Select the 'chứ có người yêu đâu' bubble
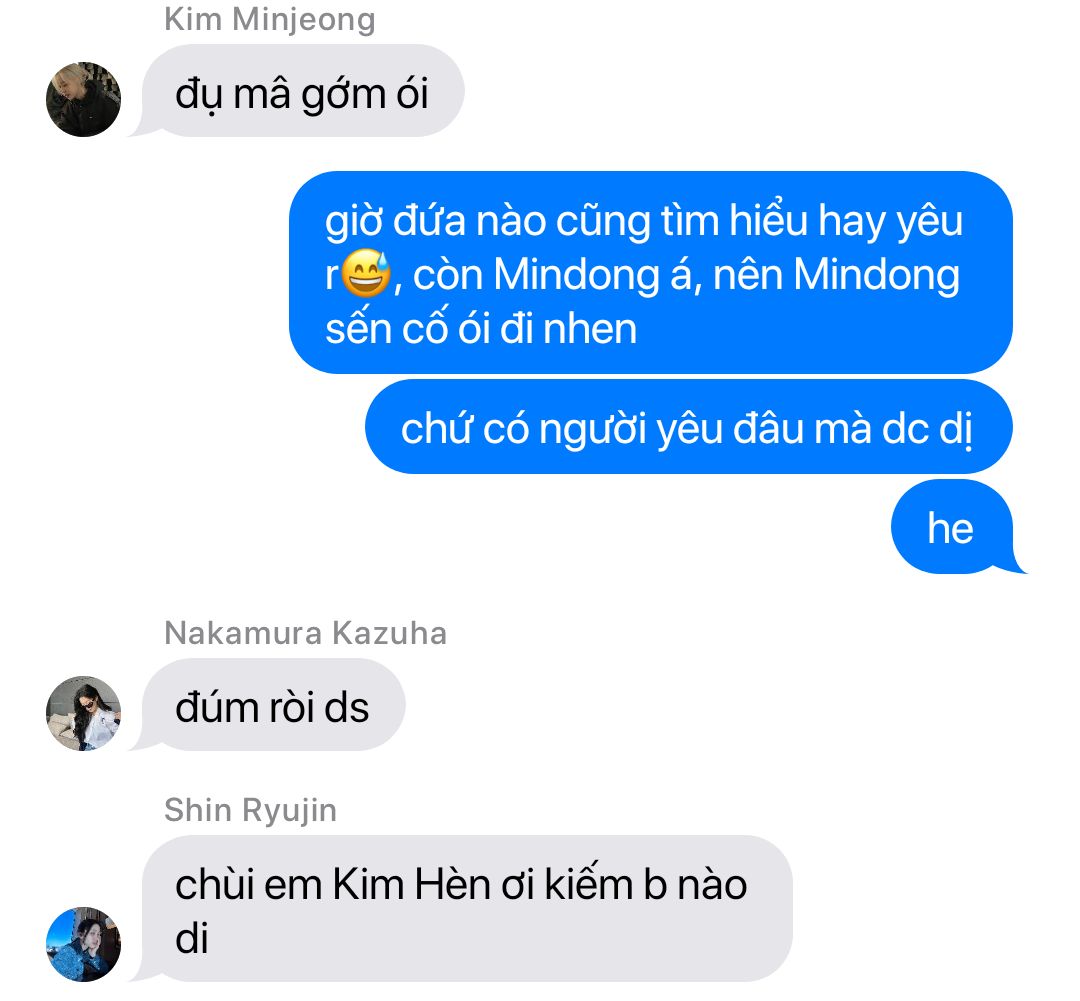This screenshot has width=1080, height=1001. tap(688, 426)
